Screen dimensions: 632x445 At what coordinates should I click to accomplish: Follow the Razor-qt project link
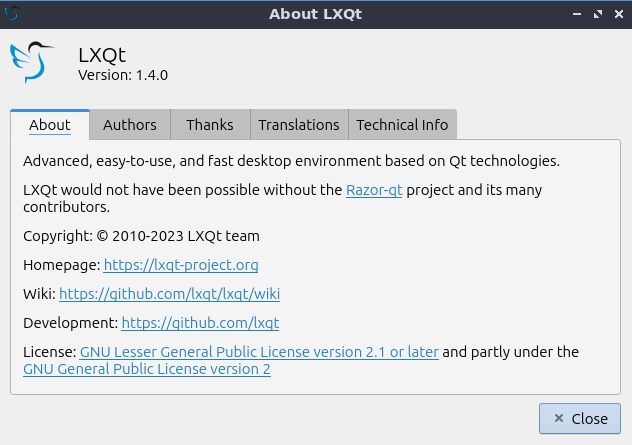coord(374,189)
